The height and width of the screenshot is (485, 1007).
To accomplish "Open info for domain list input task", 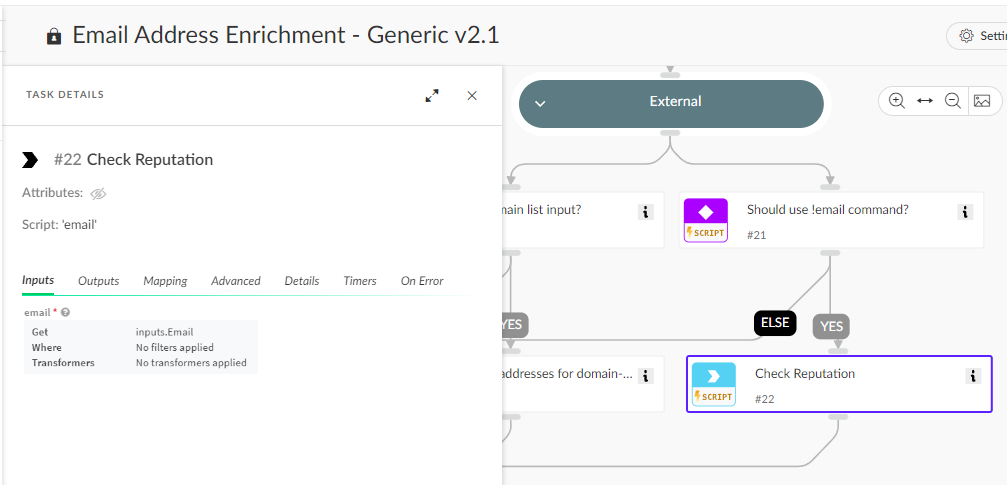I will pos(645,212).
